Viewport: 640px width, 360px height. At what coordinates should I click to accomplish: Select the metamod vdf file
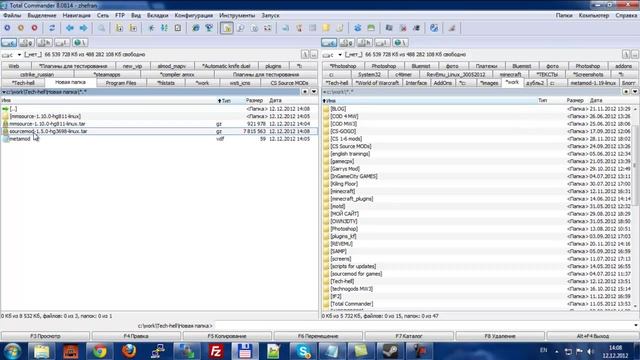point(159,139)
